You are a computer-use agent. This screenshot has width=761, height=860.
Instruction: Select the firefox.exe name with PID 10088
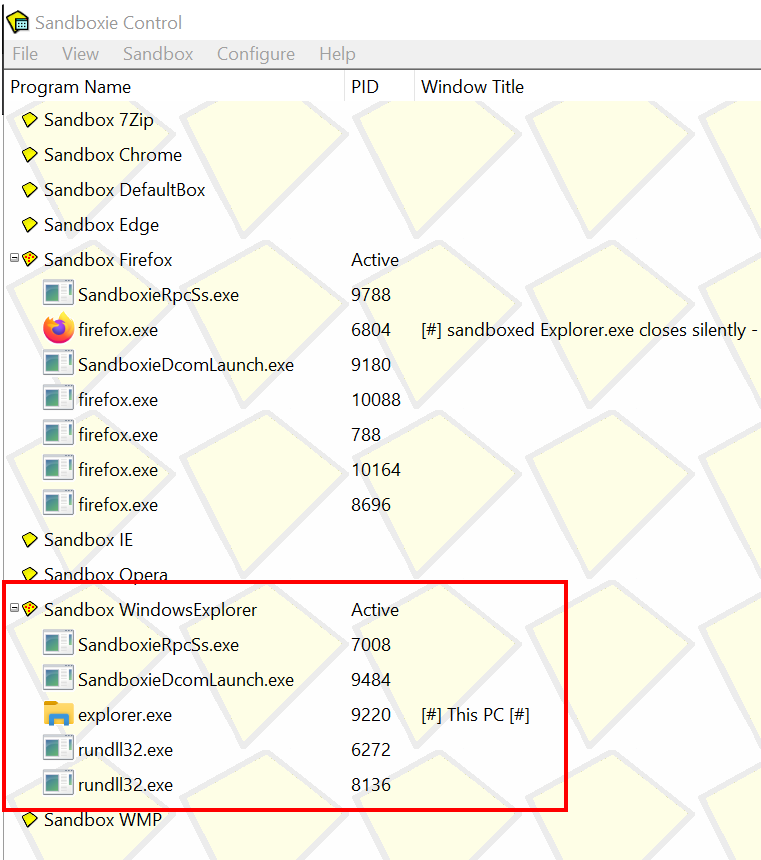click(x=118, y=400)
